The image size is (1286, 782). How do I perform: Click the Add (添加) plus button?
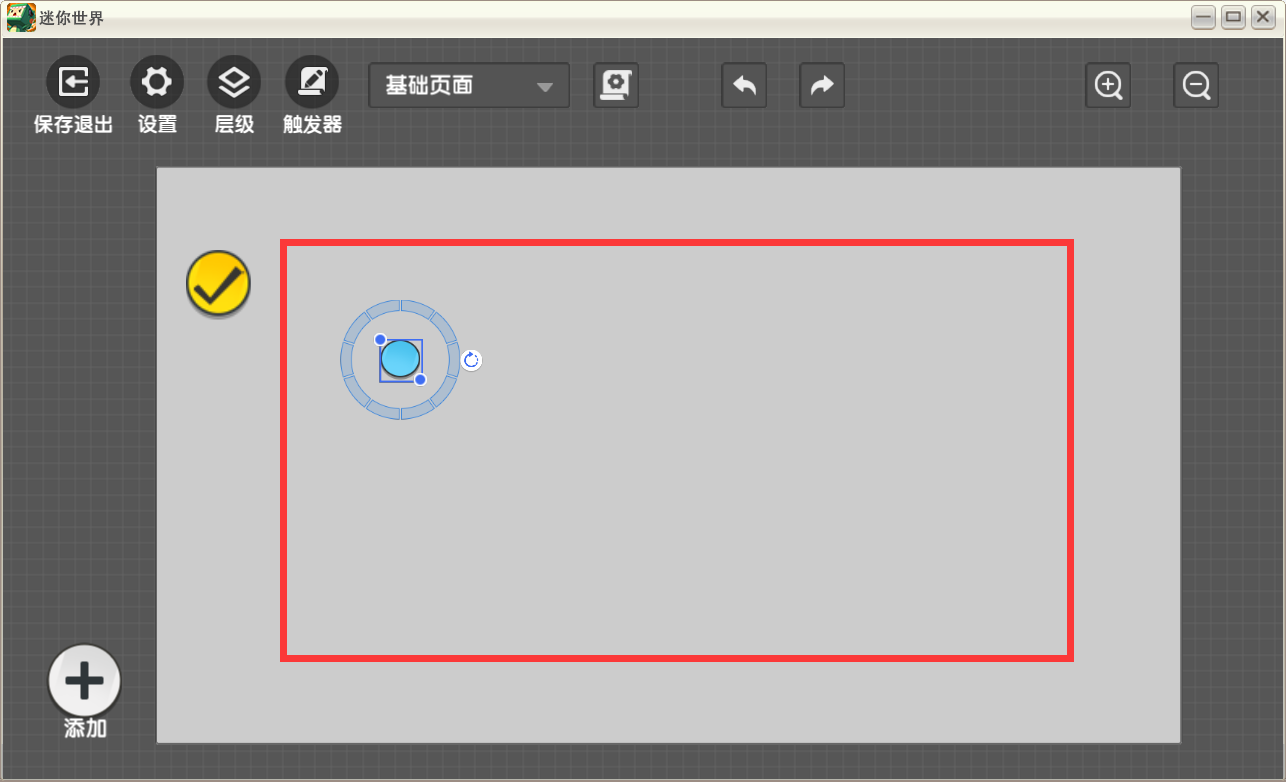point(84,681)
